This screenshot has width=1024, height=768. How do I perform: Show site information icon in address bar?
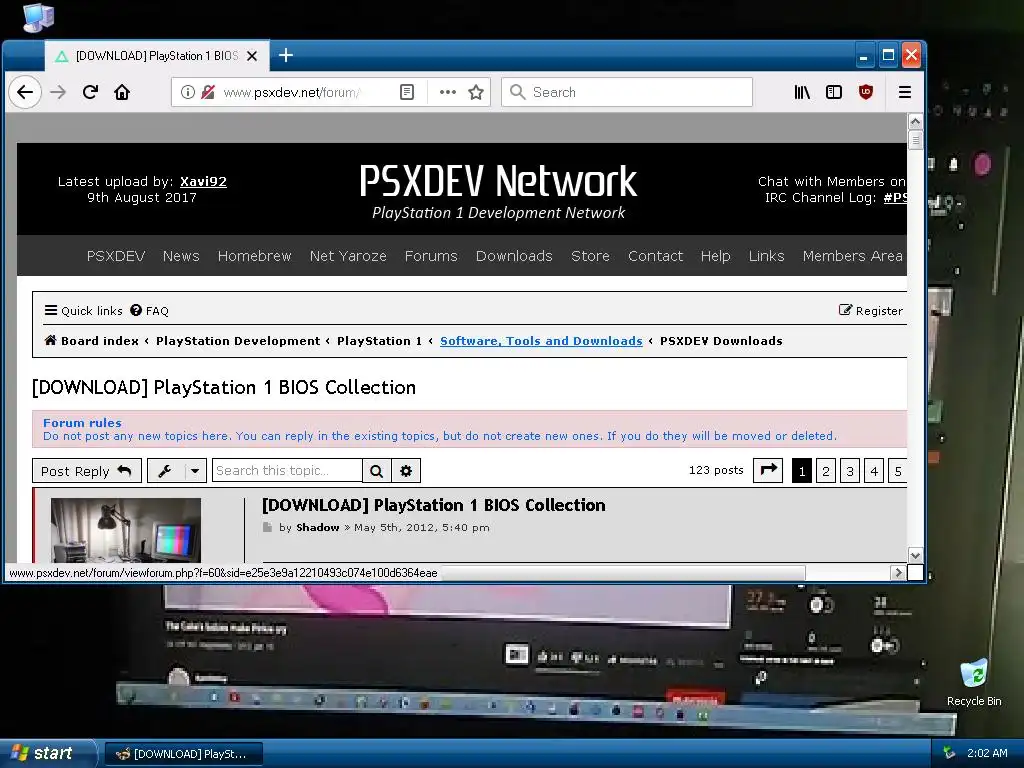pos(187,92)
